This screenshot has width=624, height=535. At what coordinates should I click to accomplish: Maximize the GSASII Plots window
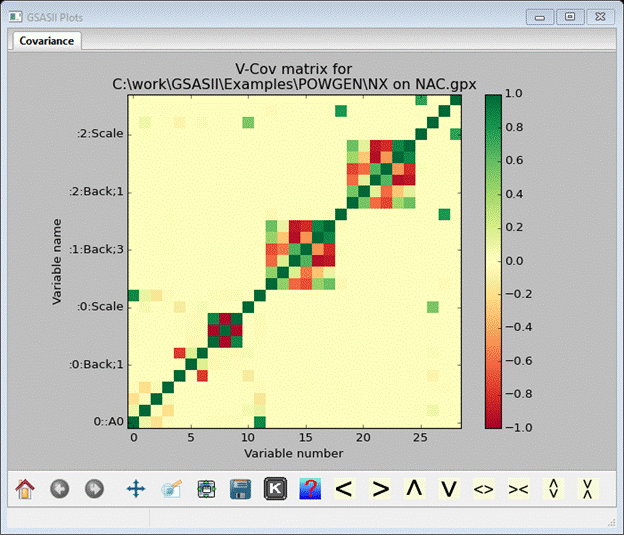[x=570, y=17]
